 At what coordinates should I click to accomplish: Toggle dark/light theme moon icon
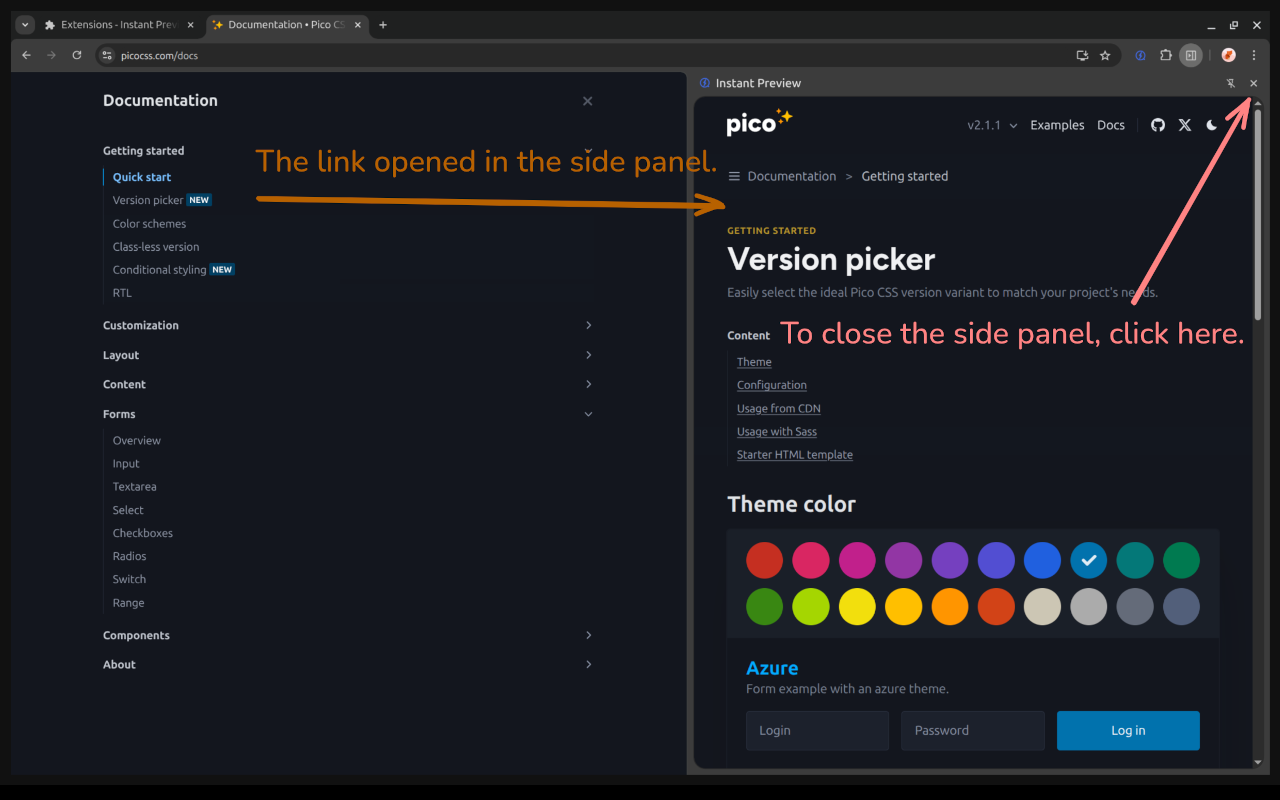coord(1212,125)
